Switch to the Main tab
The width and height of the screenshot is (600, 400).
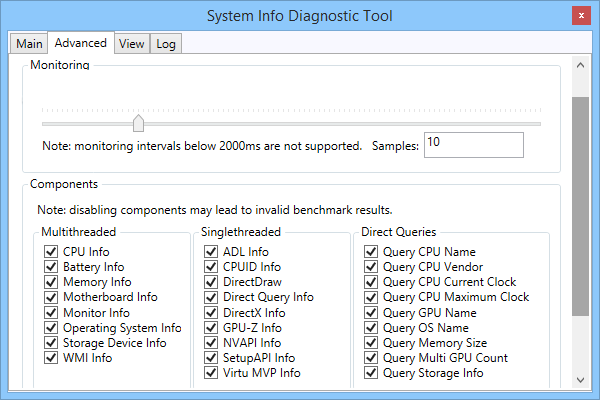pyautogui.click(x=29, y=44)
